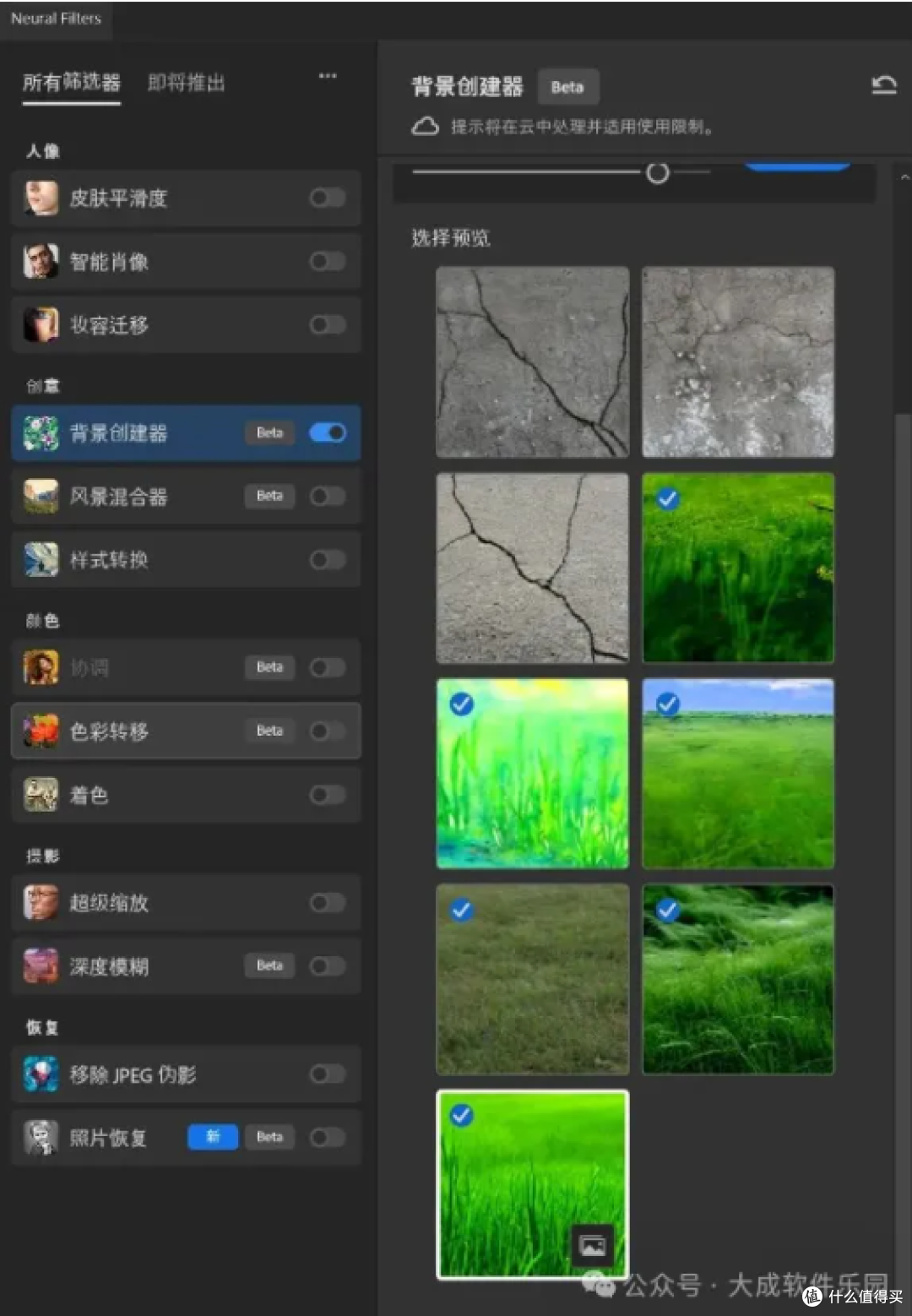This screenshot has width=912, height=1316.
Task: Select the 所有筛选器 tab
Action: [x=72, y=83]
